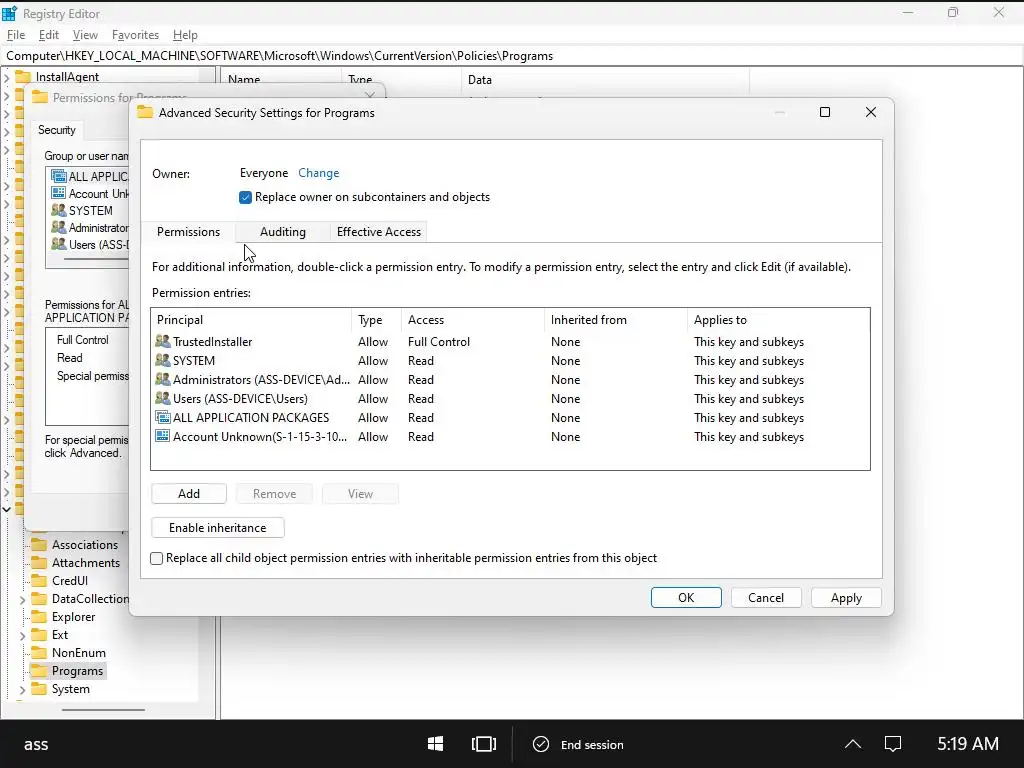Click the NonEnum folder icon
1024x768 pixels.
pos(39,652)
